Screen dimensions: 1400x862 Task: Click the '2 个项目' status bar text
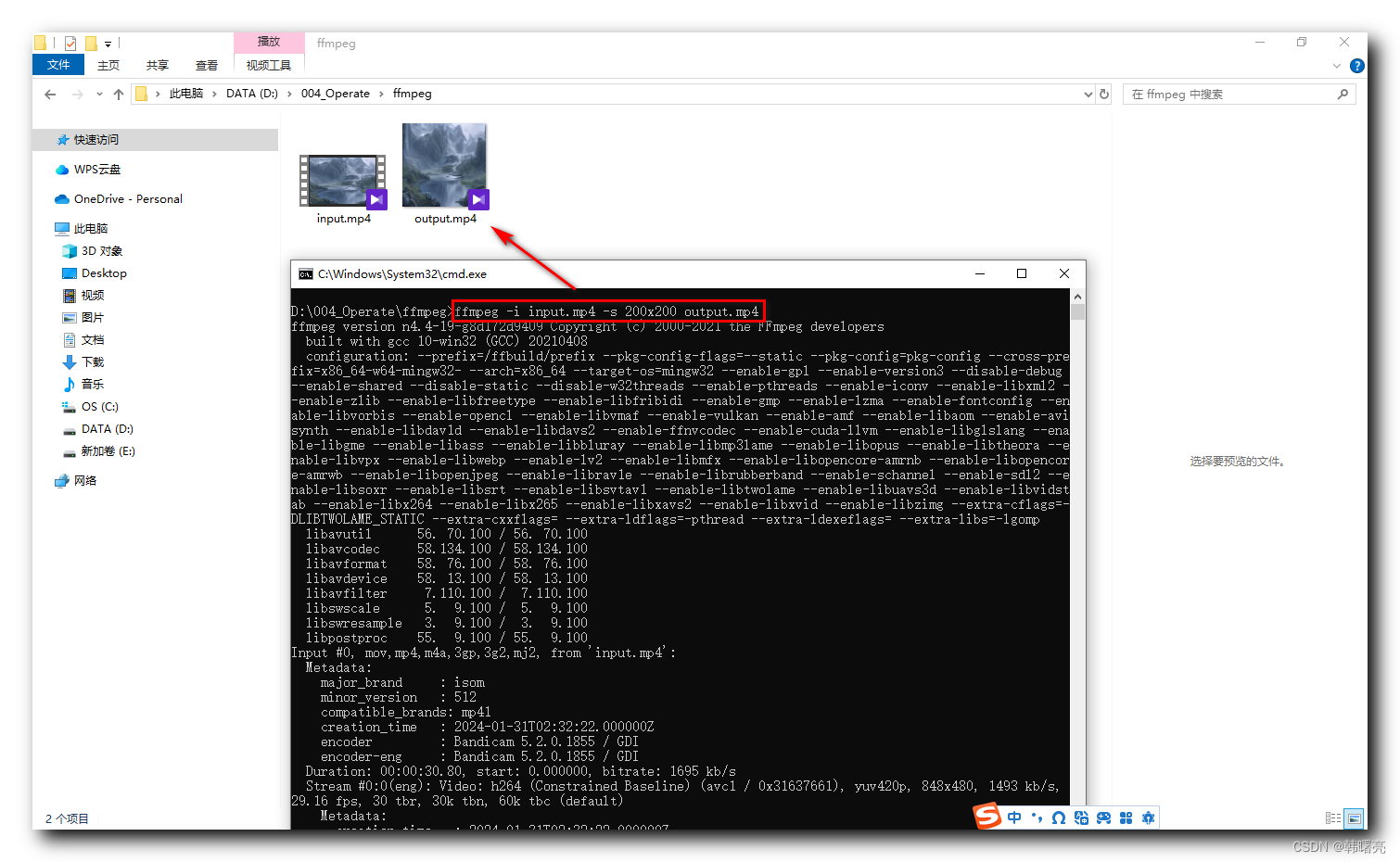(x=67, y=818)
